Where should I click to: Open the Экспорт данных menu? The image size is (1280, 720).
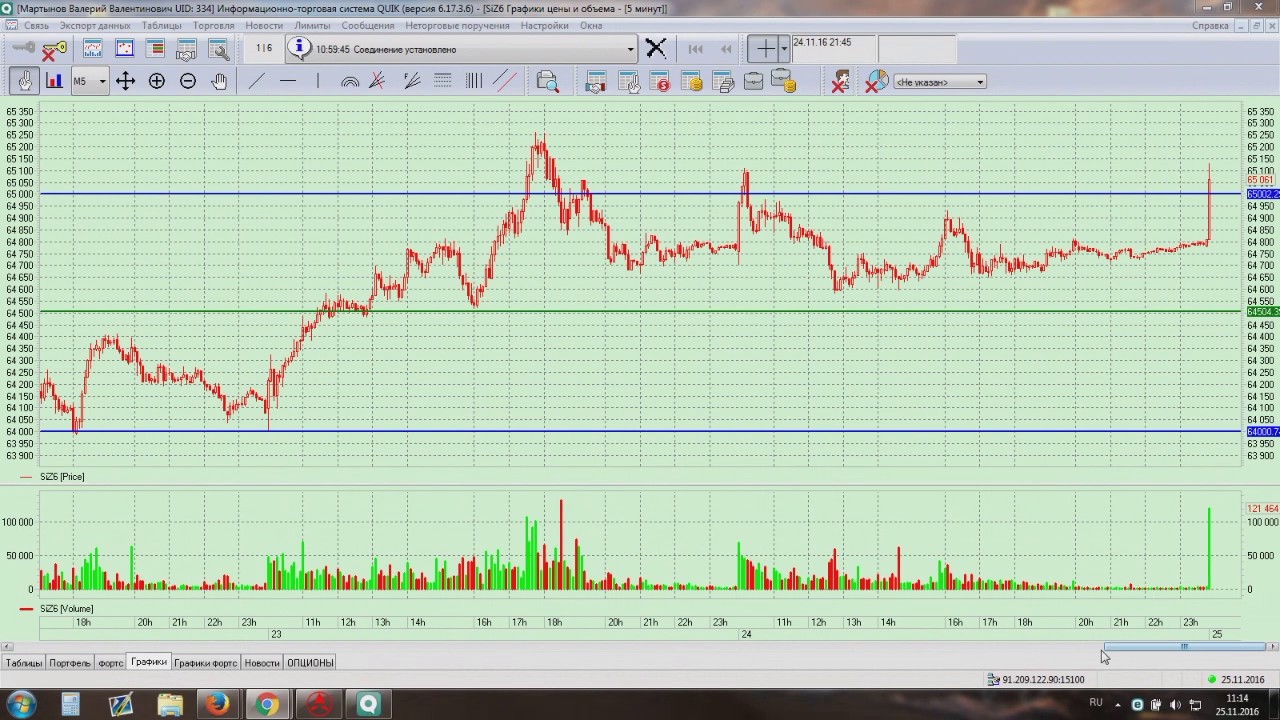click(x=95, y=25)
